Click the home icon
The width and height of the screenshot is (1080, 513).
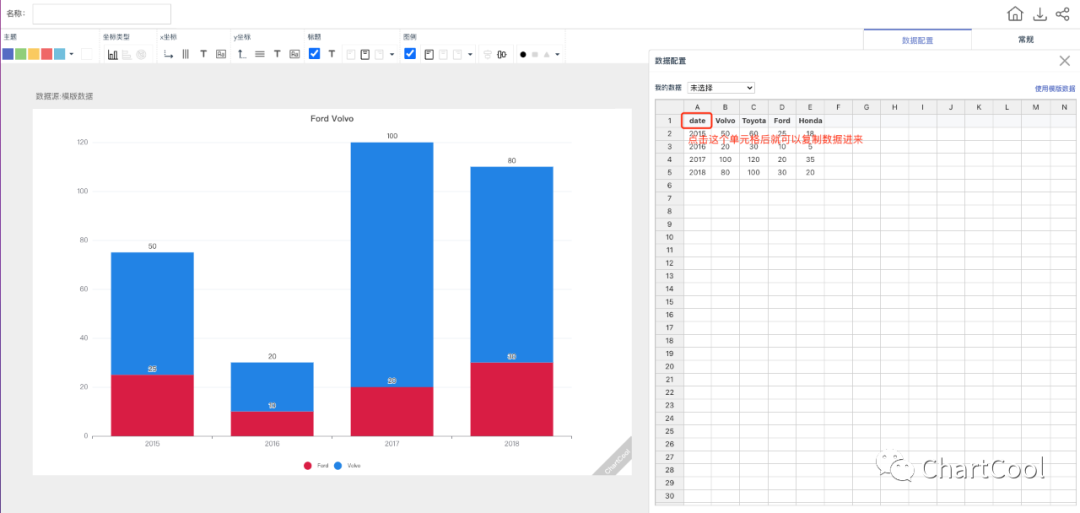click(1015, 14)
